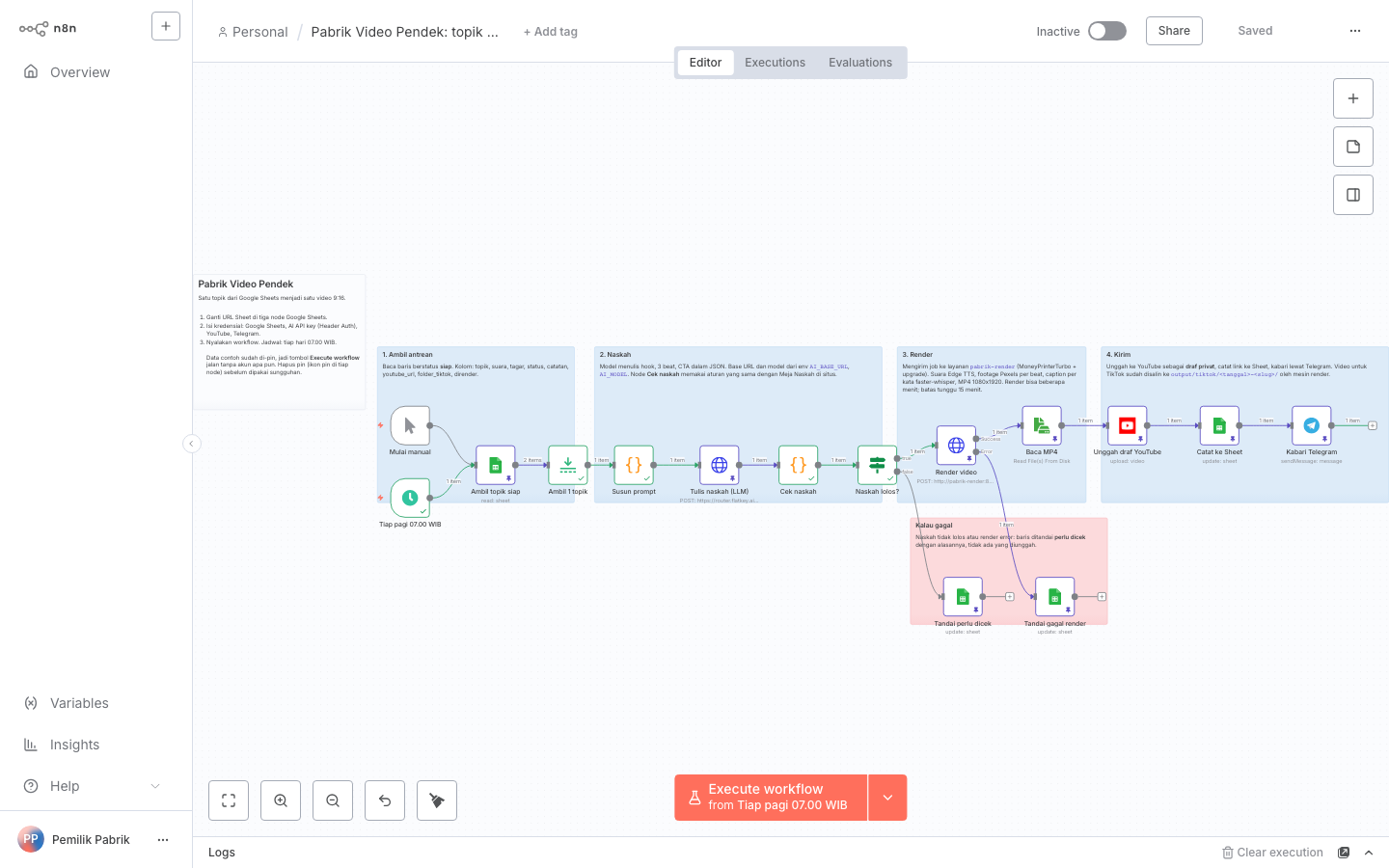
Task: Select the Ambil 1 topik node
Action: pos(568,465)
